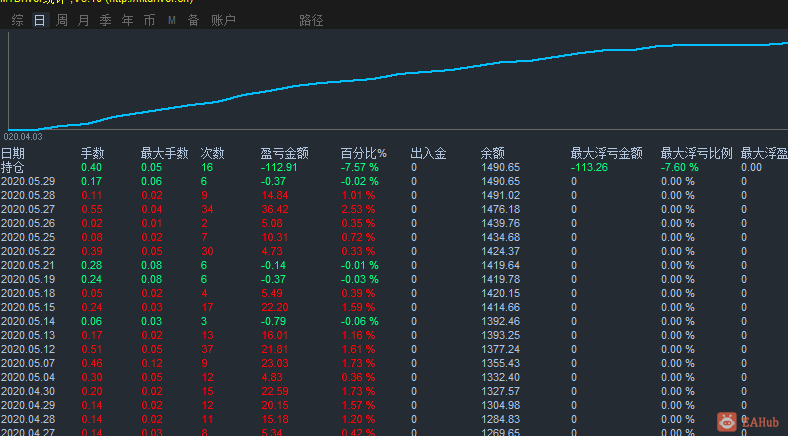Click the 最大手数 column header

(x=164, y=153)
